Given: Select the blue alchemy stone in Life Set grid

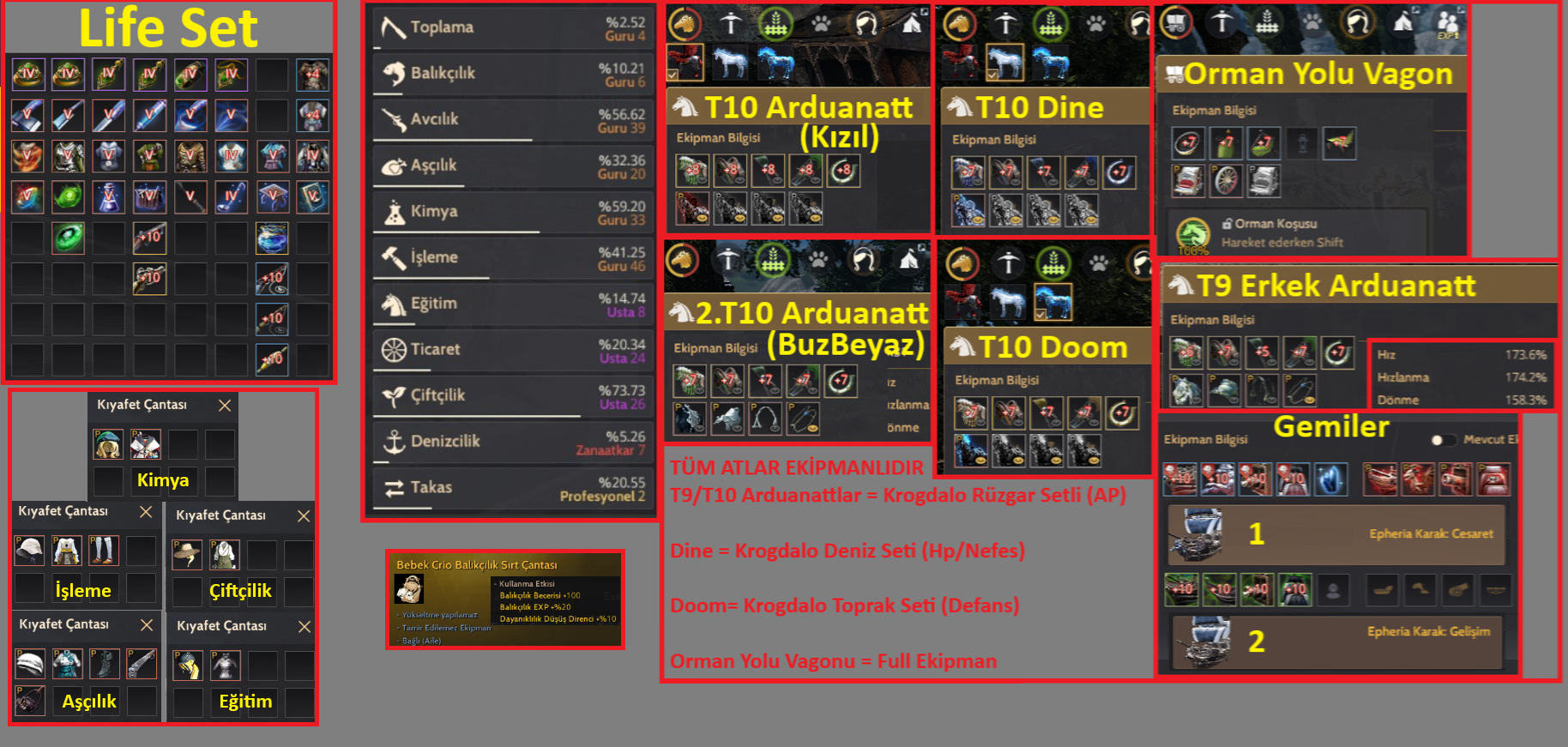Looking at the screenshot, I should [x=272, y=238].
